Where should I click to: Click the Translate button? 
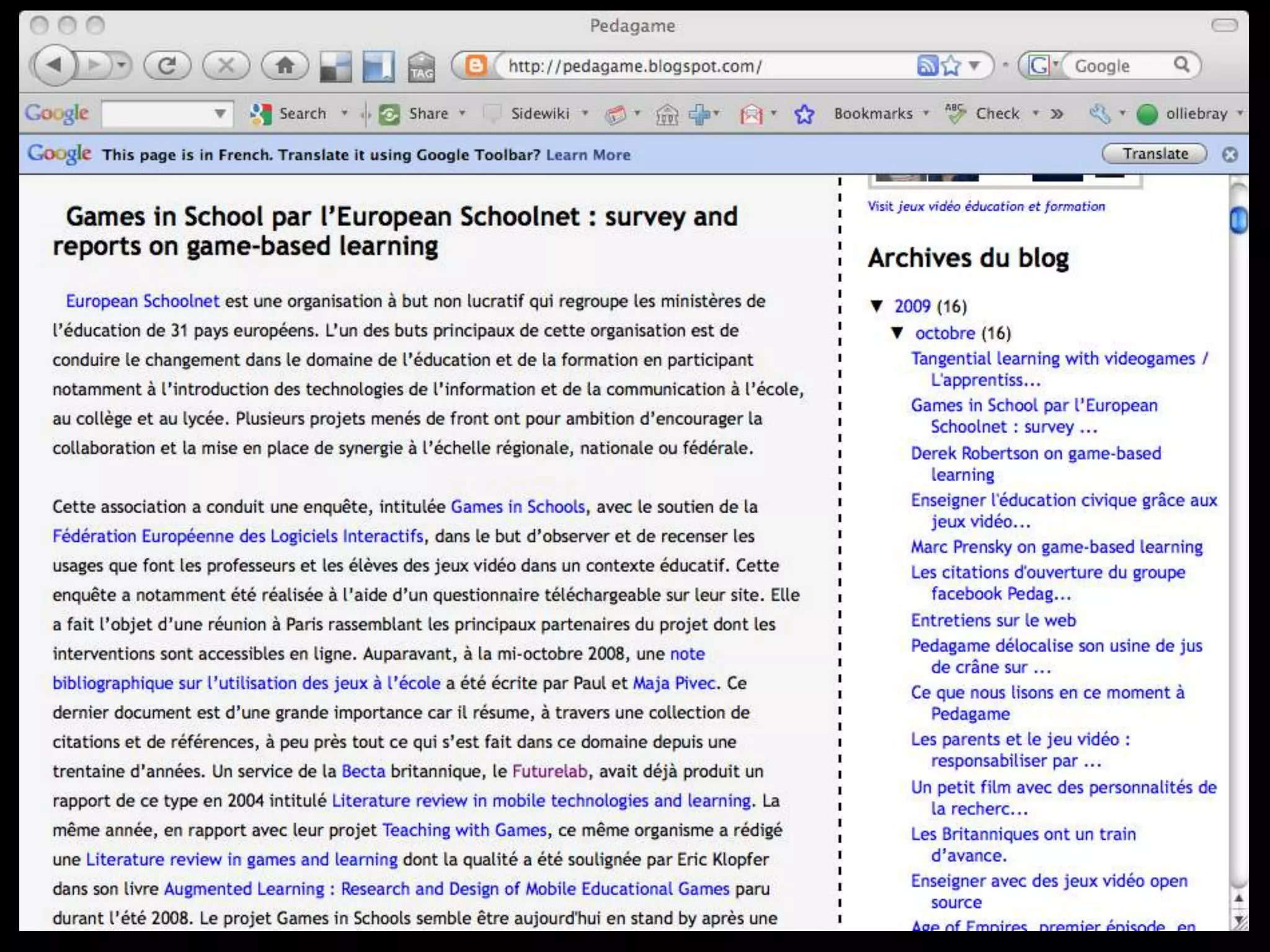click(1155, 154)
